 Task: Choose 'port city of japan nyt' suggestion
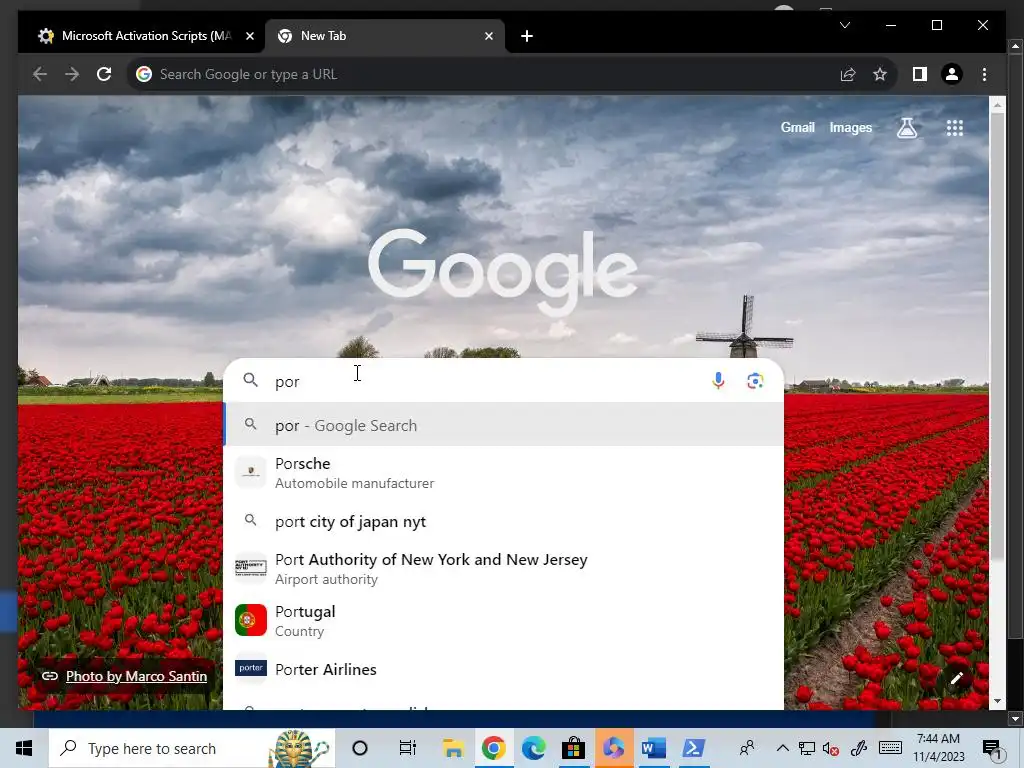(x=504, y=521)
